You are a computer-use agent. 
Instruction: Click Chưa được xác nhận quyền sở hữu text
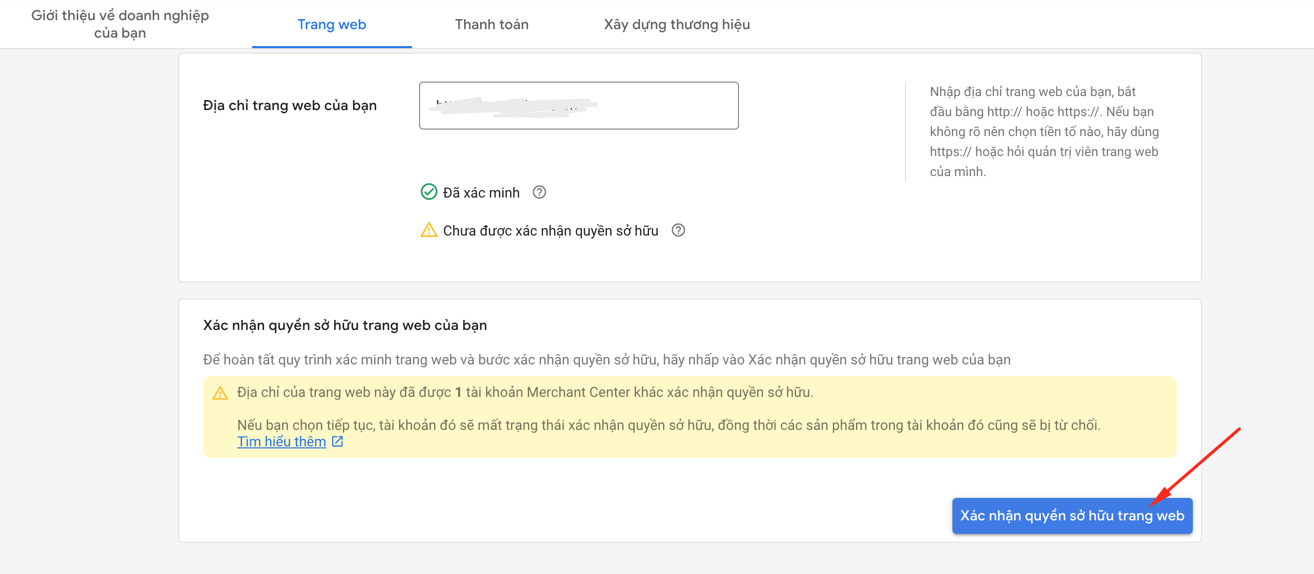550,231
